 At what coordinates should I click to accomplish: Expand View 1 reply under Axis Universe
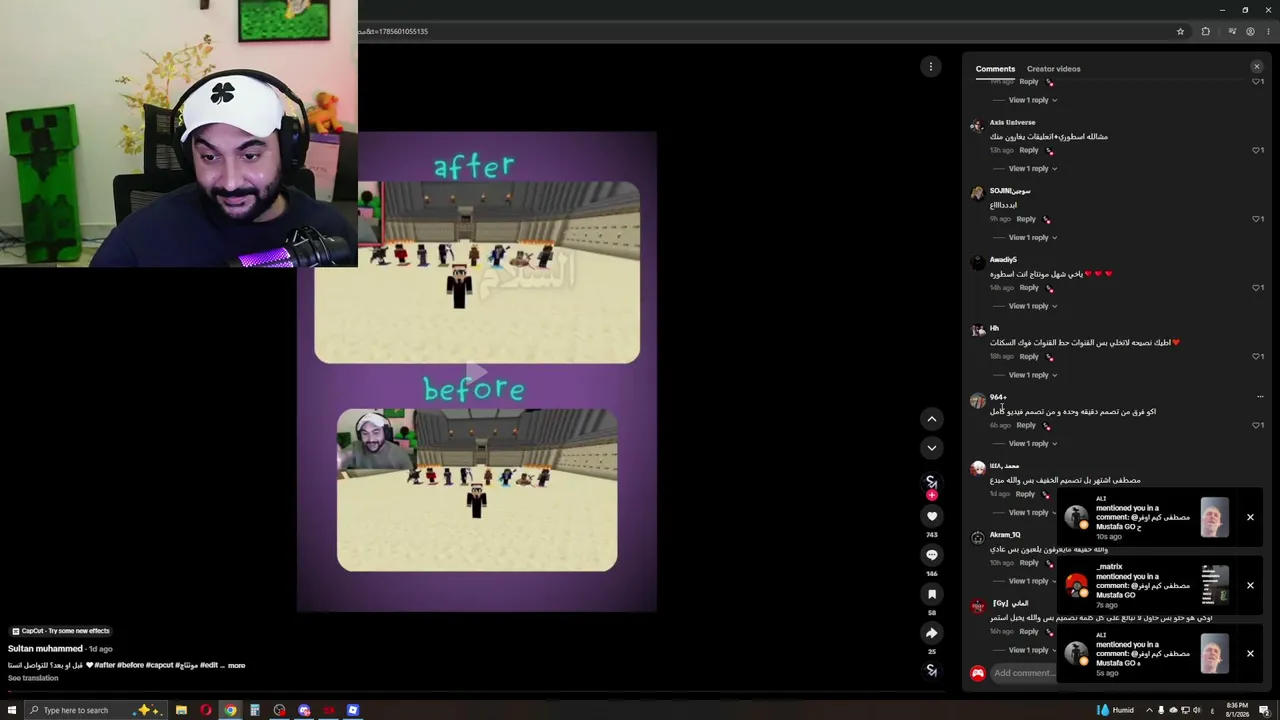(1032, 169)
